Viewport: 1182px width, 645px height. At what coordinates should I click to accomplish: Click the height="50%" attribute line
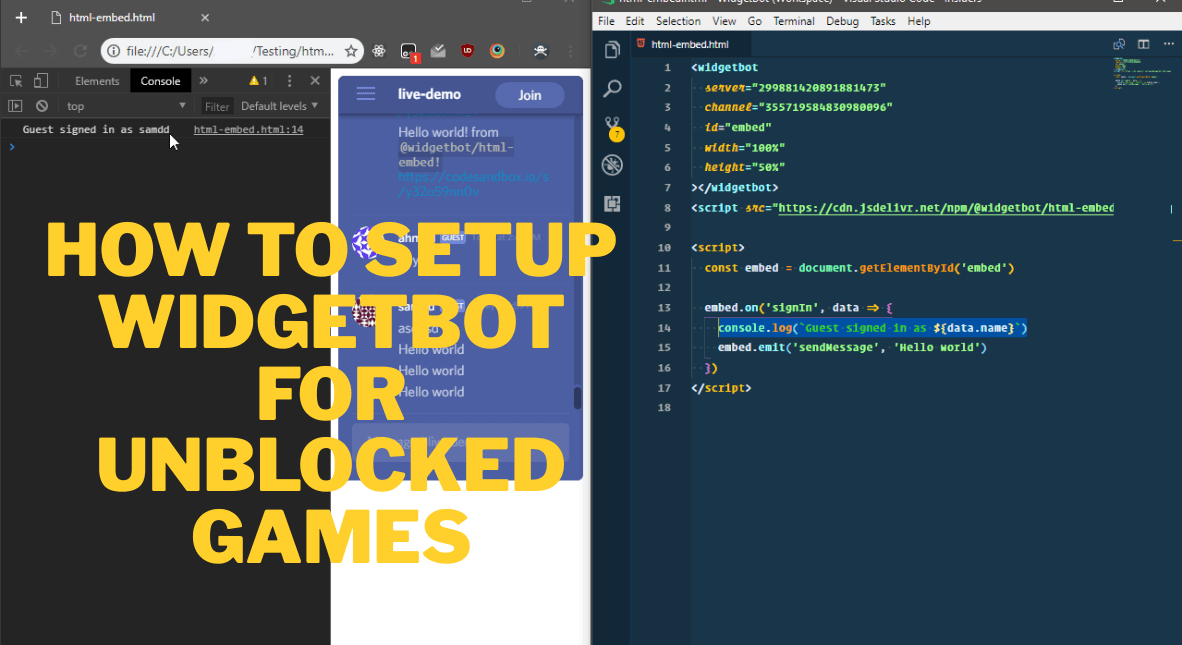745,167
